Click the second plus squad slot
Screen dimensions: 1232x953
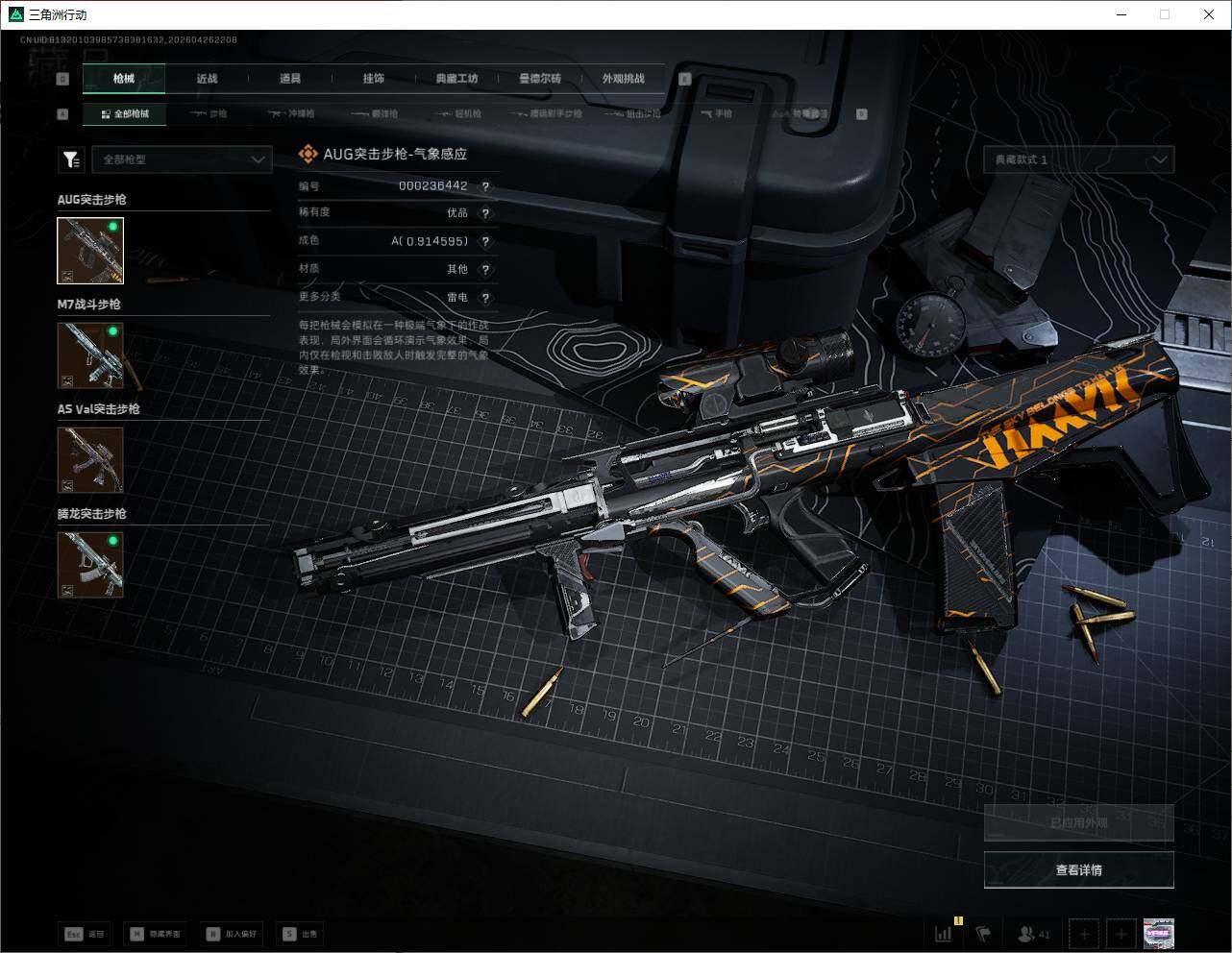(x=1121, y=933)
